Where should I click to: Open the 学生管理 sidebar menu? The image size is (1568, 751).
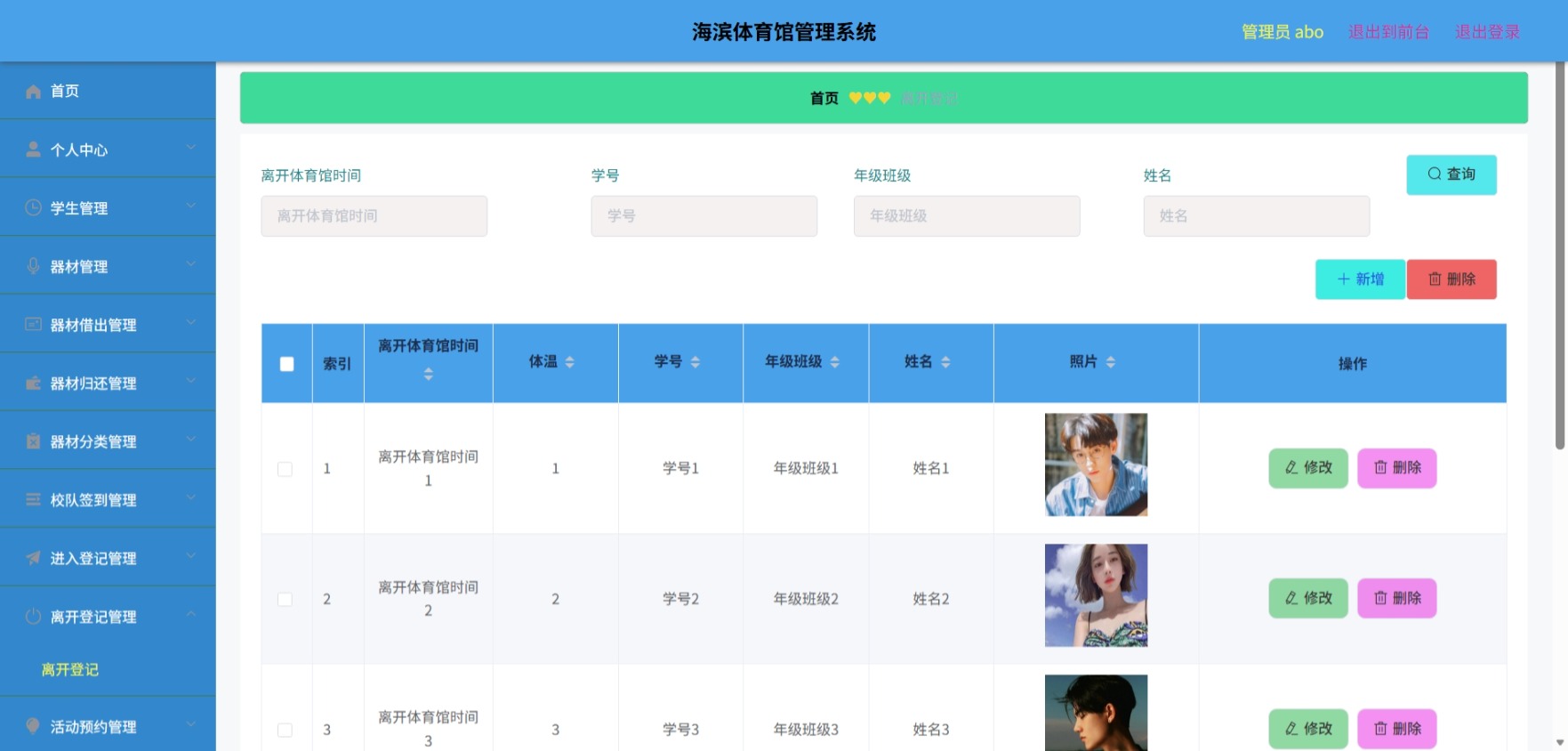(108, 207)
